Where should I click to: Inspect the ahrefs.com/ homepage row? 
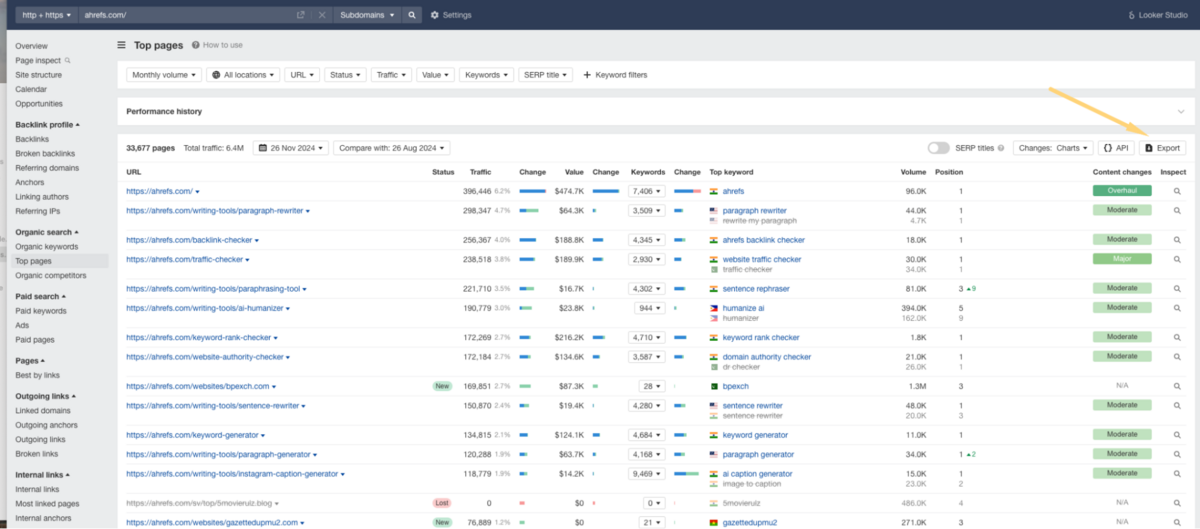[1177, 191]
